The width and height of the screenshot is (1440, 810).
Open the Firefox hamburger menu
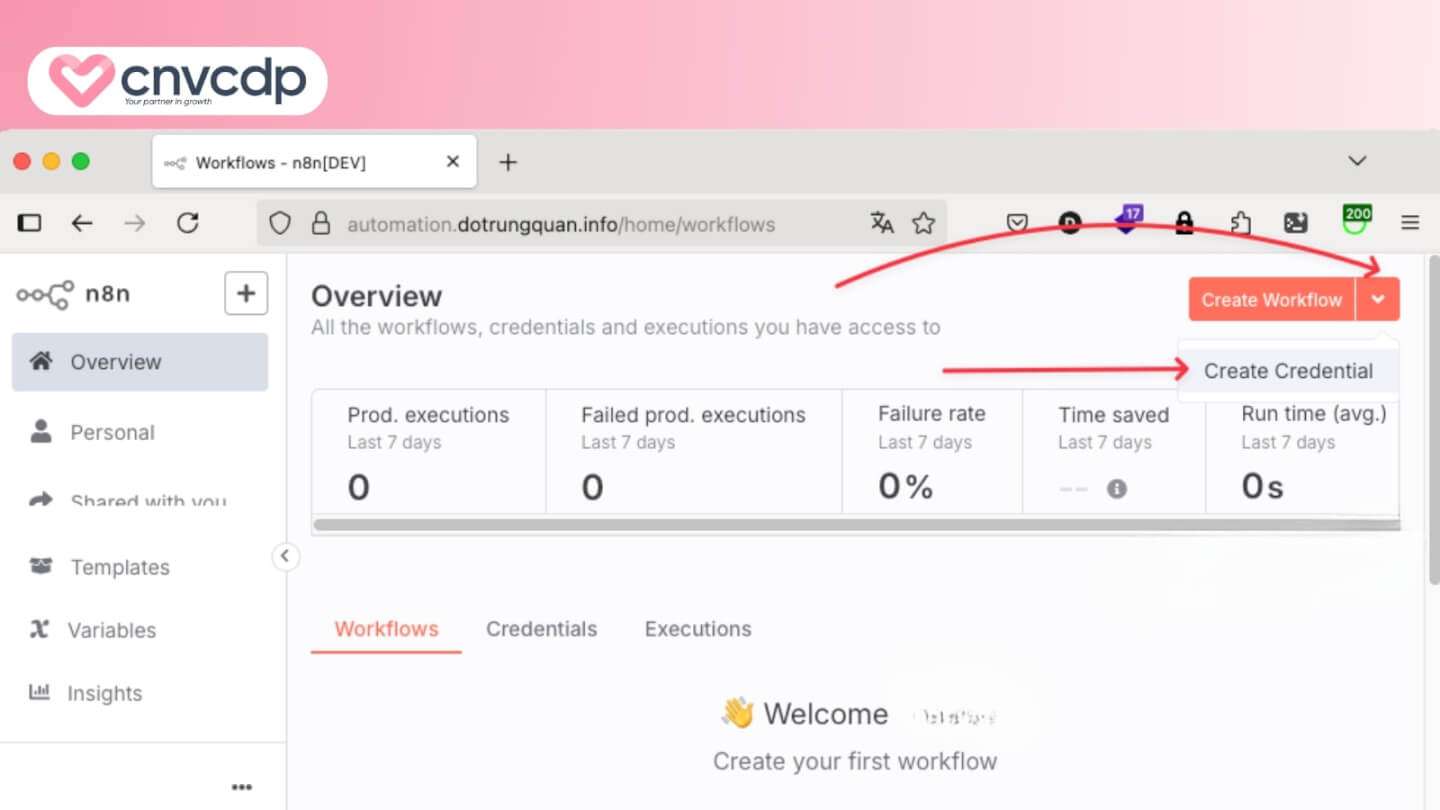pyautogui.click(x=1410, y=223)
